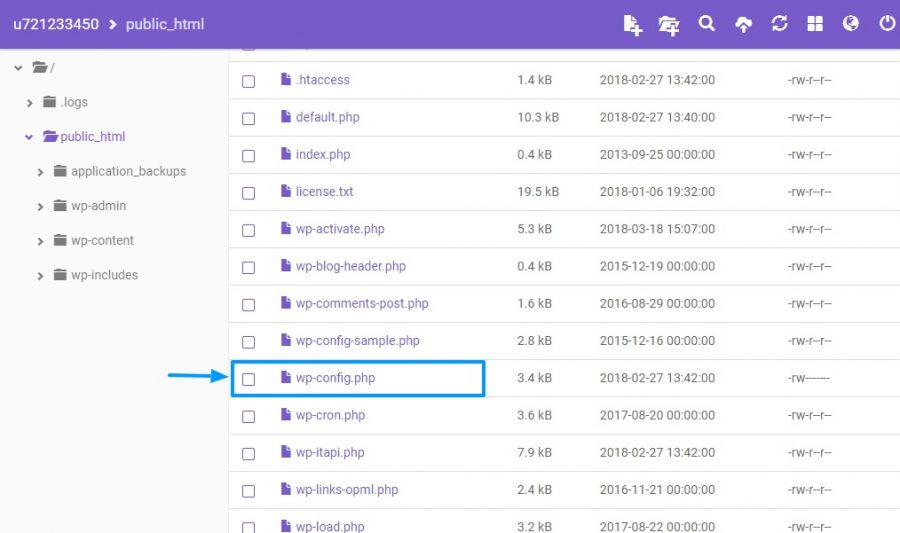Viewport: 900px width, 533px height.
Task: Expand the .logs folder arrow
Action: point(29,103)
